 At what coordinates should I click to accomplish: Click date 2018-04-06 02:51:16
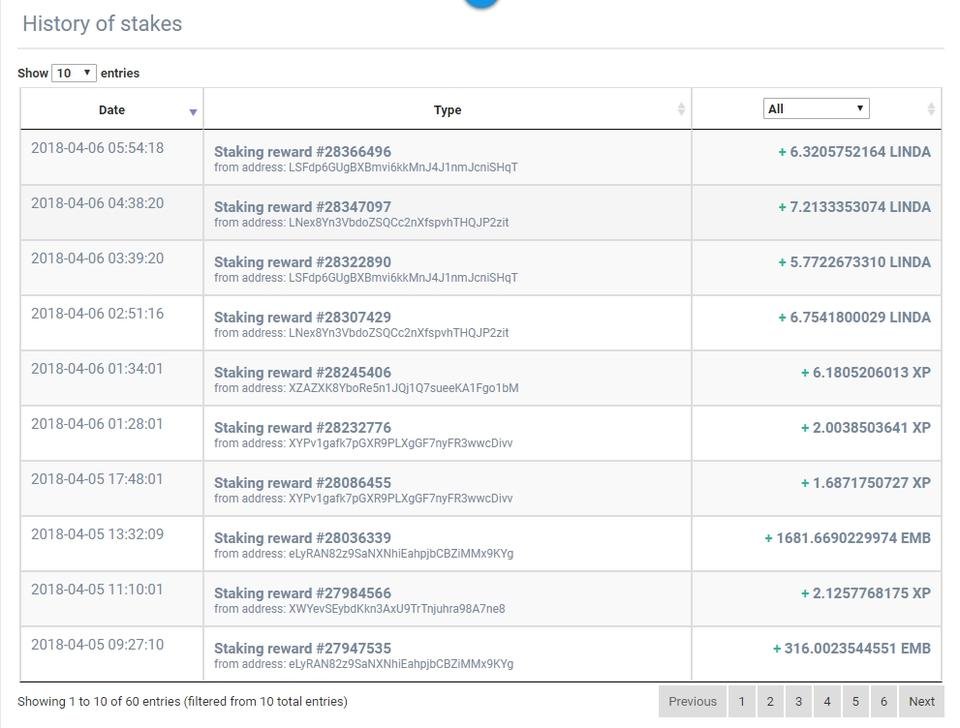[x=97, y=313]
